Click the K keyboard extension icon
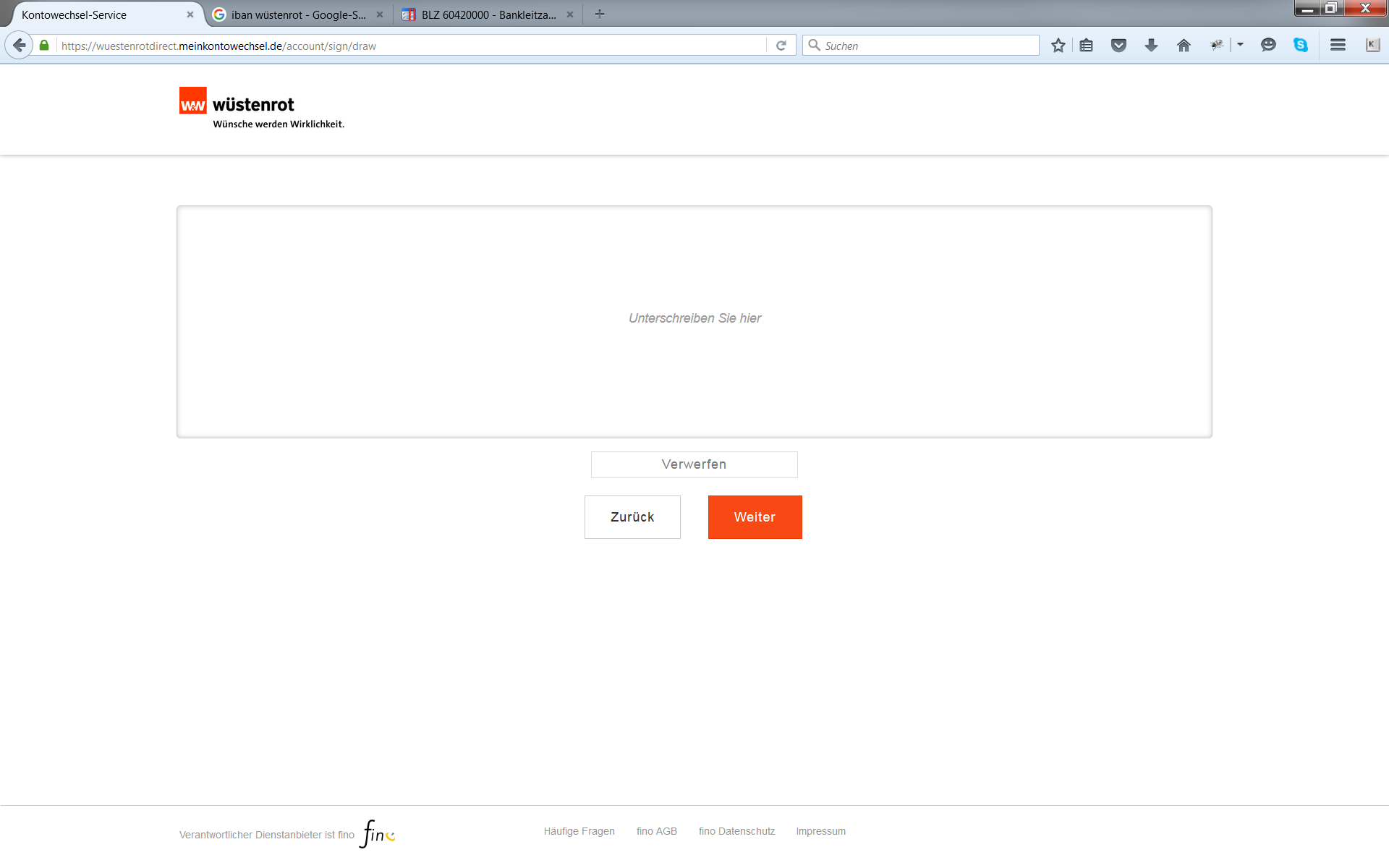This screenshot has height=868, width=1389. point(1372,45)
